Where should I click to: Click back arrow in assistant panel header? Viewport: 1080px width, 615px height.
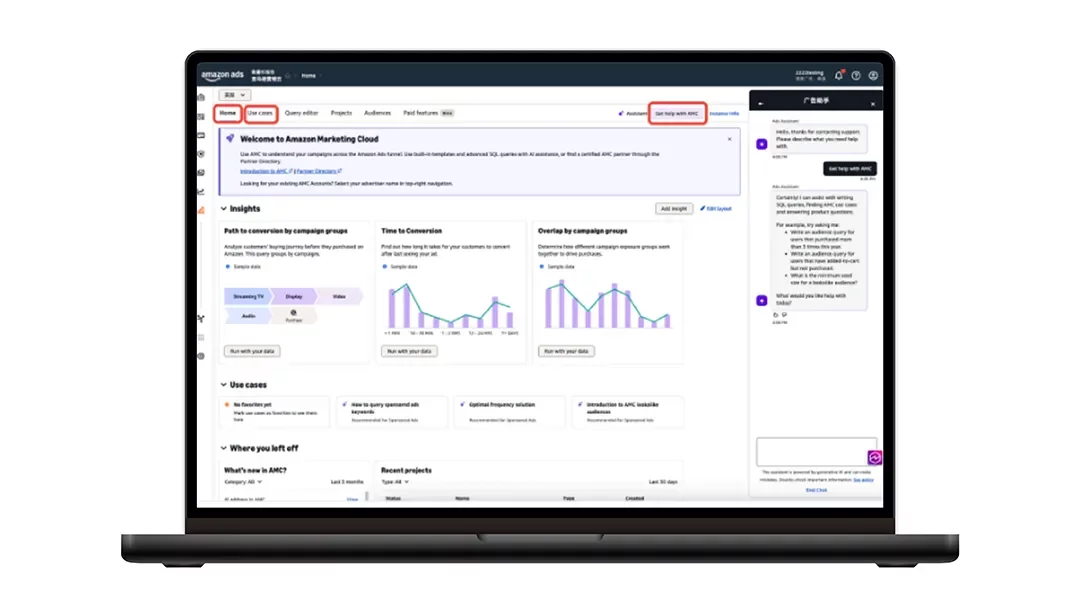tap(761, 103)
